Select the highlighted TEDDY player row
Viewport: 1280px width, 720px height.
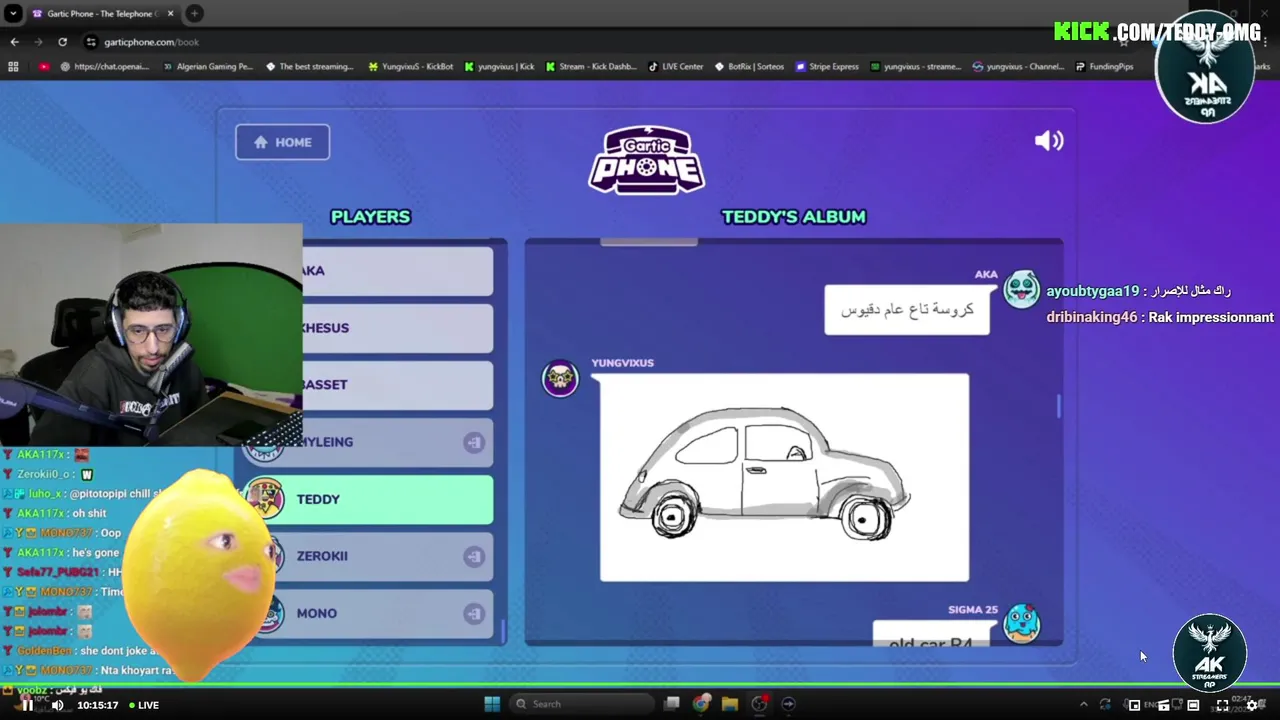point(368,499)
